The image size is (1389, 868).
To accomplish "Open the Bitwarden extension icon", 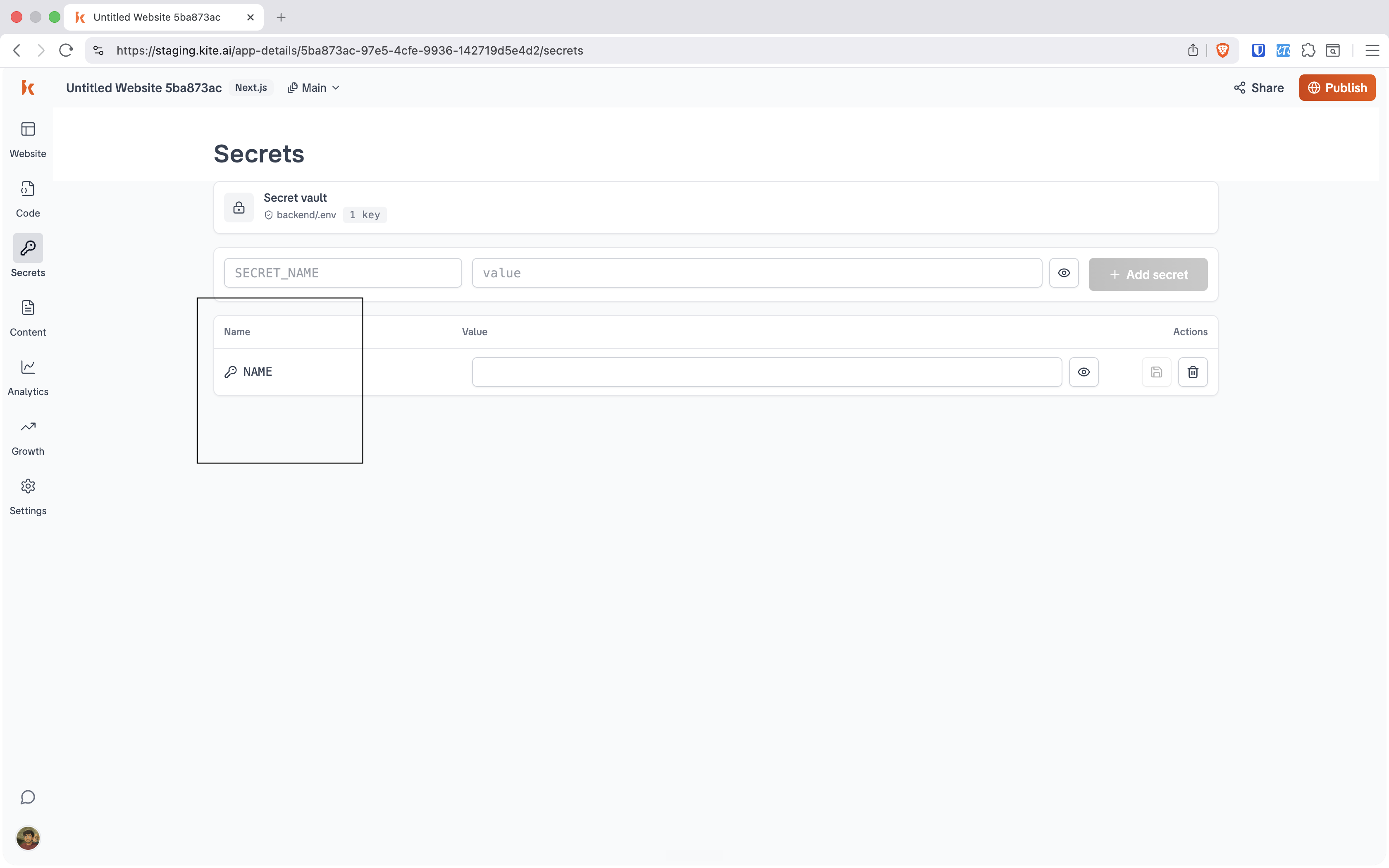I will pyautogui.click(x=1258, y=50).
